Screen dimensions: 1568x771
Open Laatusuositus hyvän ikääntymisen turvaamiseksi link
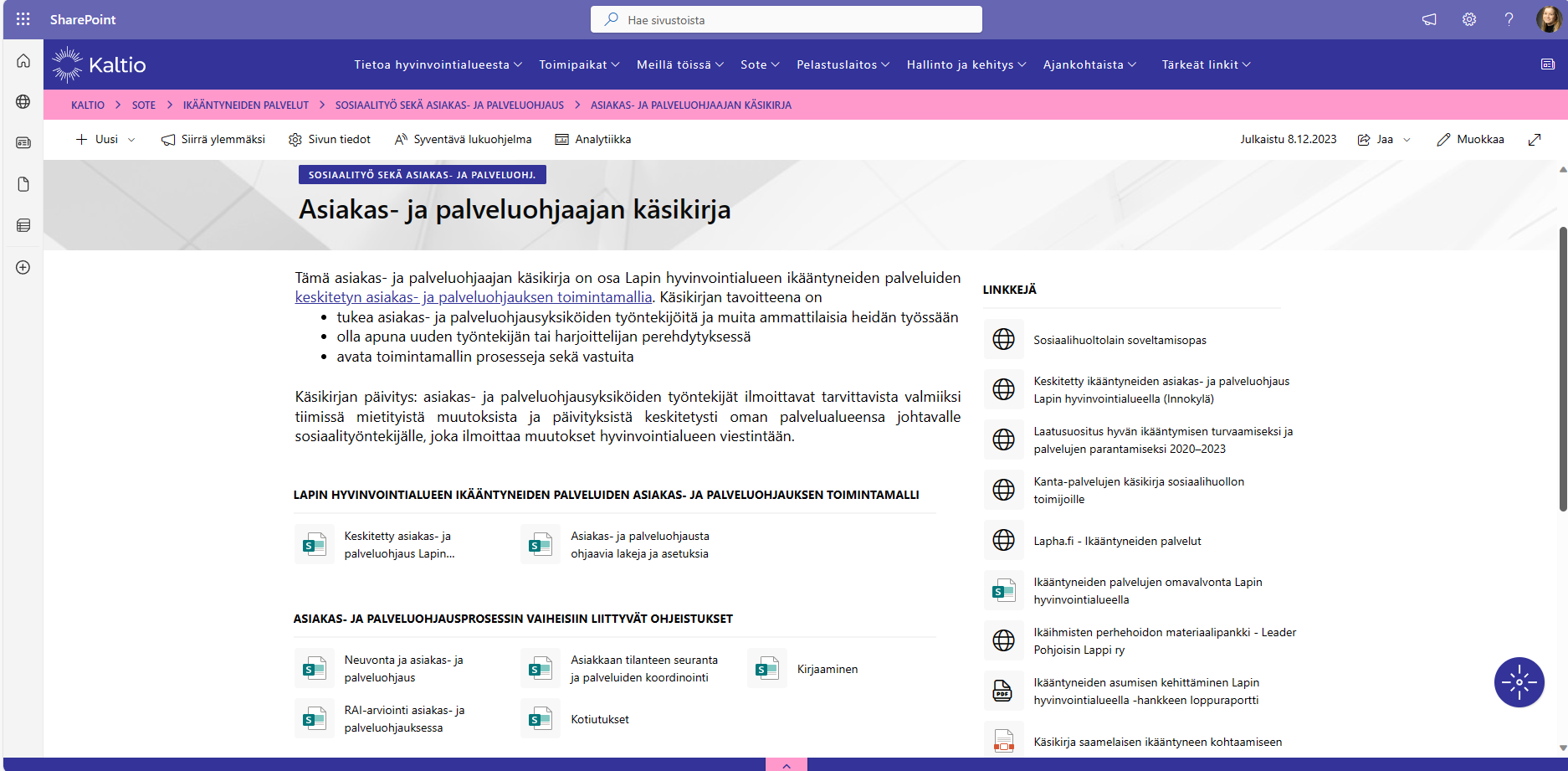coord(1163,440)
